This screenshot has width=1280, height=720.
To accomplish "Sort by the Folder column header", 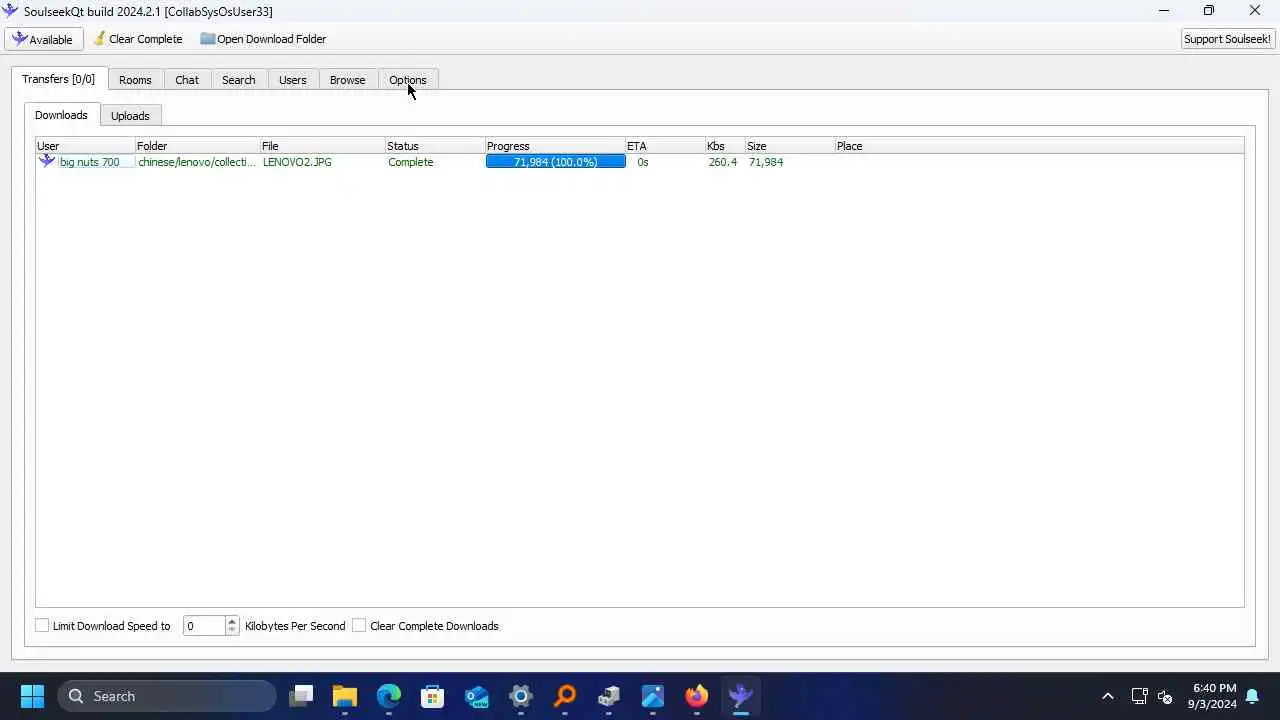I will click(x=198, y=146).
